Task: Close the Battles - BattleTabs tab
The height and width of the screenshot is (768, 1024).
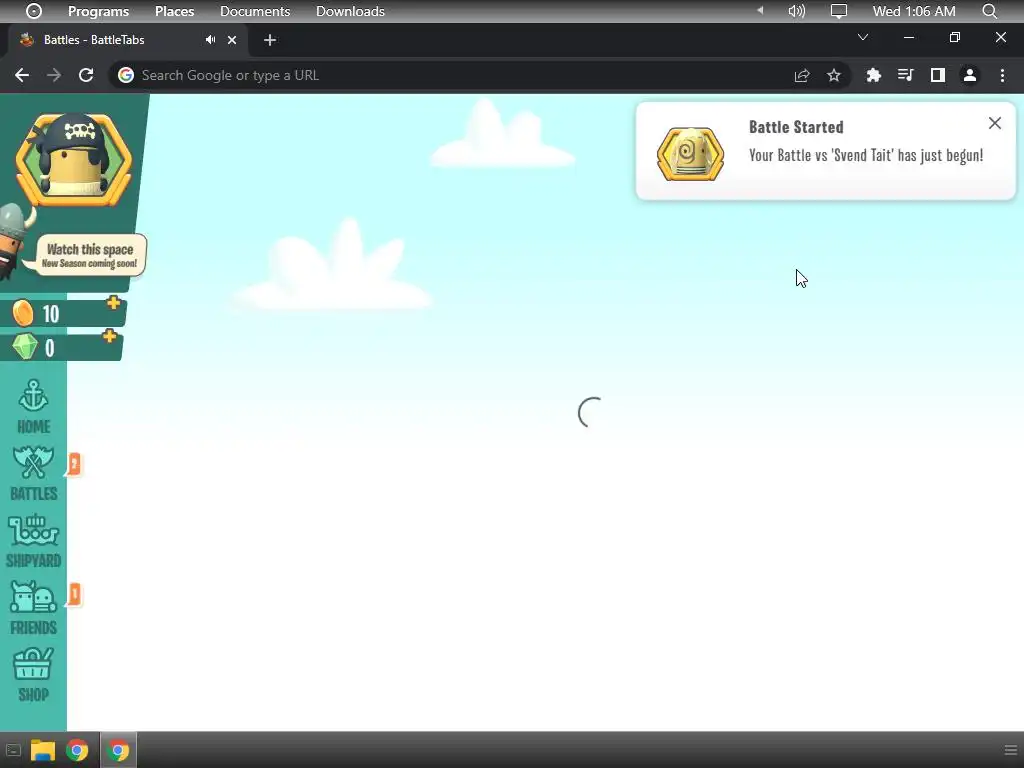Action: [x=232, y=40]
